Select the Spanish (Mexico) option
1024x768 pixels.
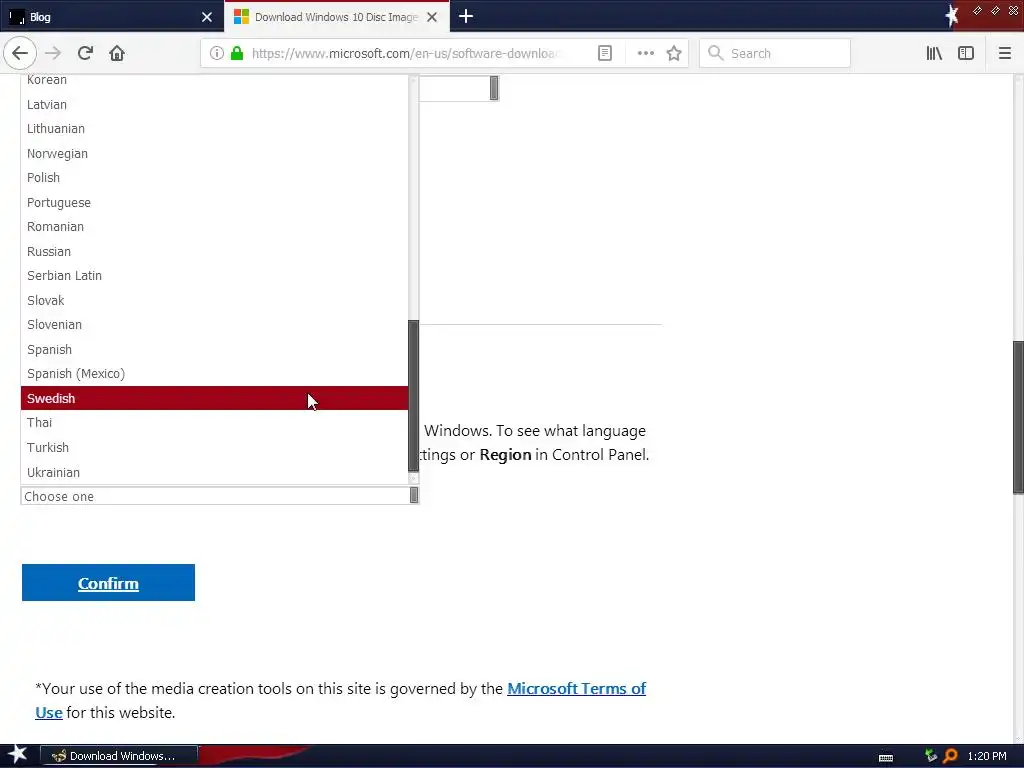[x=215, y=374]
